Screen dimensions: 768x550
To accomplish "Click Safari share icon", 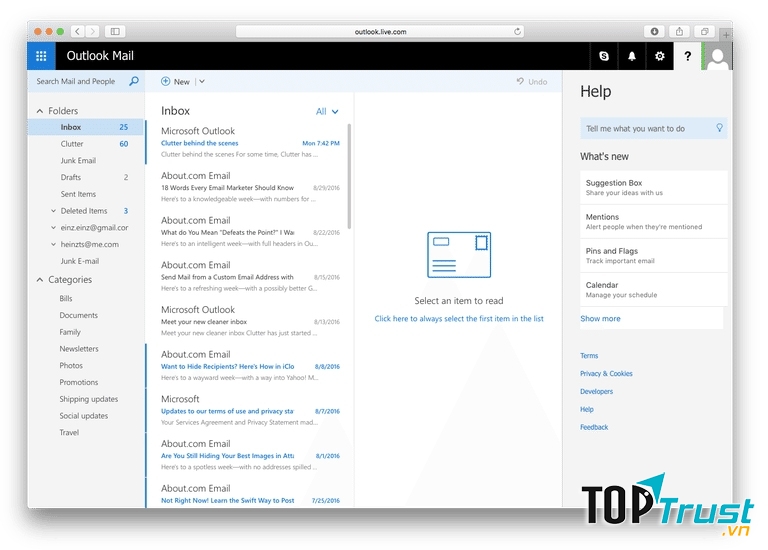I will tap(679, 31).
